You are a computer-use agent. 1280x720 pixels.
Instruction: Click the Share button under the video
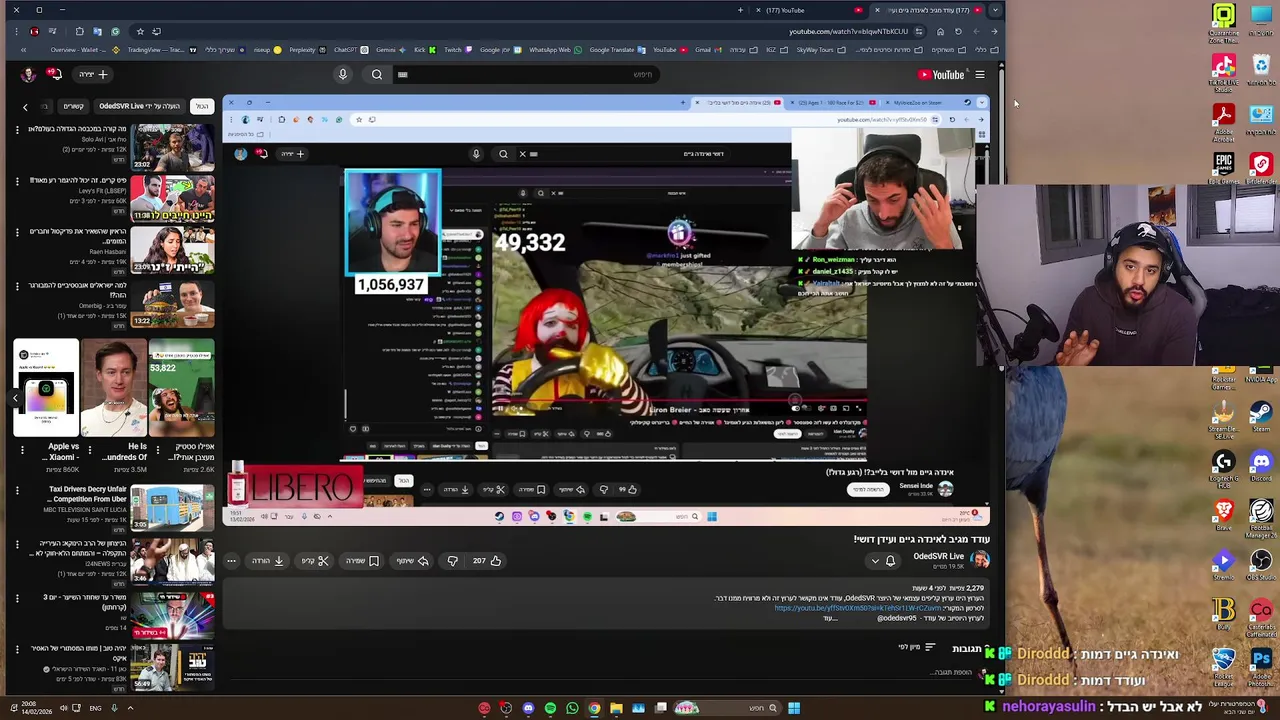pos(412,561)
